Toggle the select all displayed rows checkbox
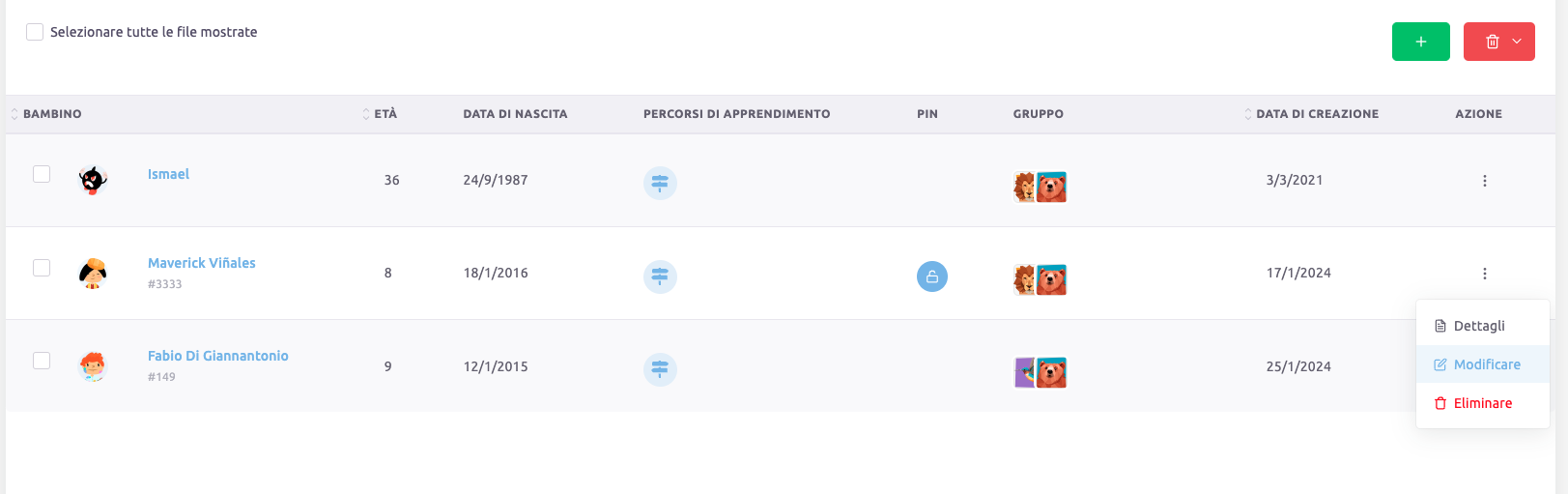Screen dimensions: 1568x494 (35, 32)
